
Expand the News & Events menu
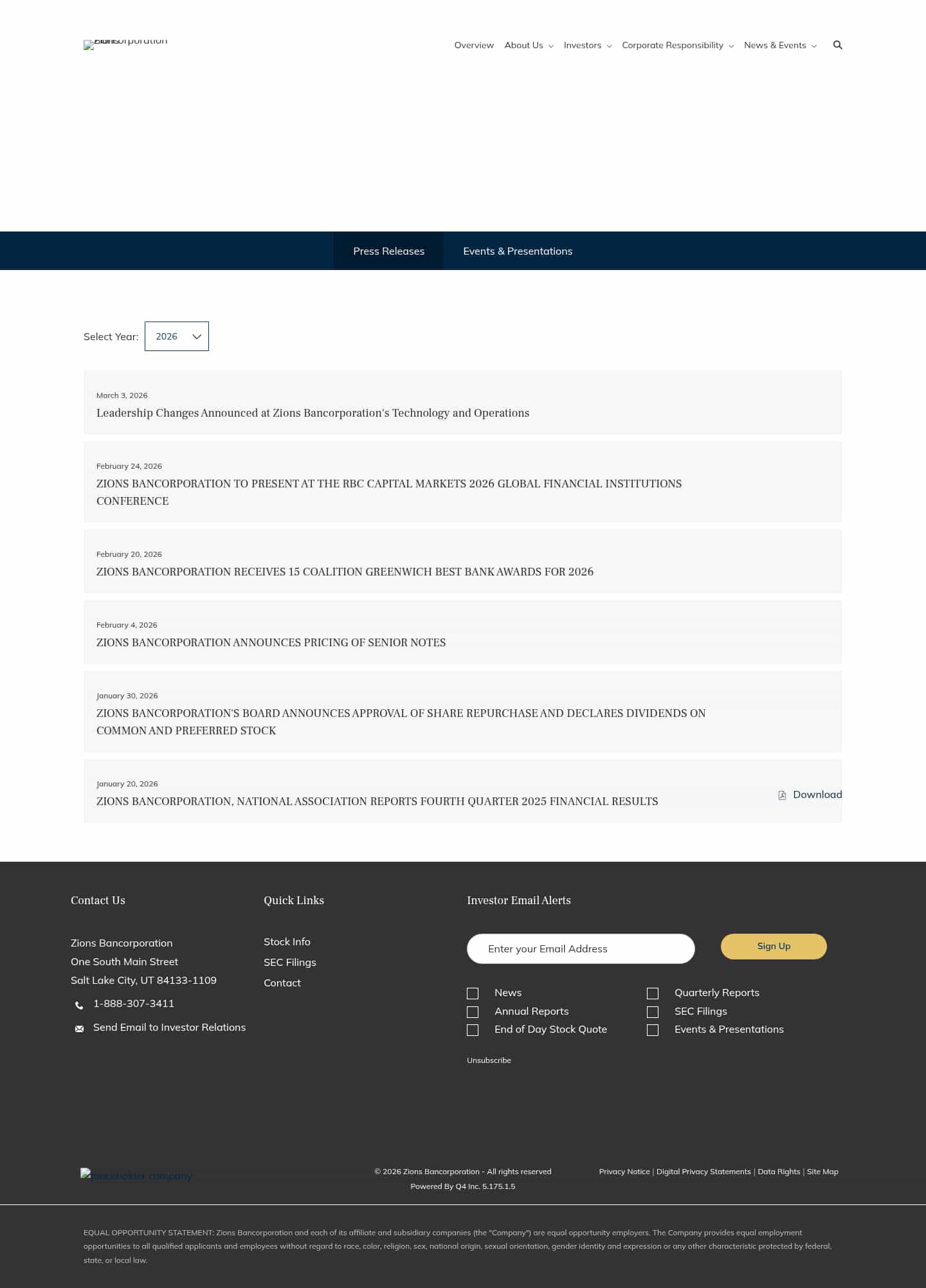(780, 45)
